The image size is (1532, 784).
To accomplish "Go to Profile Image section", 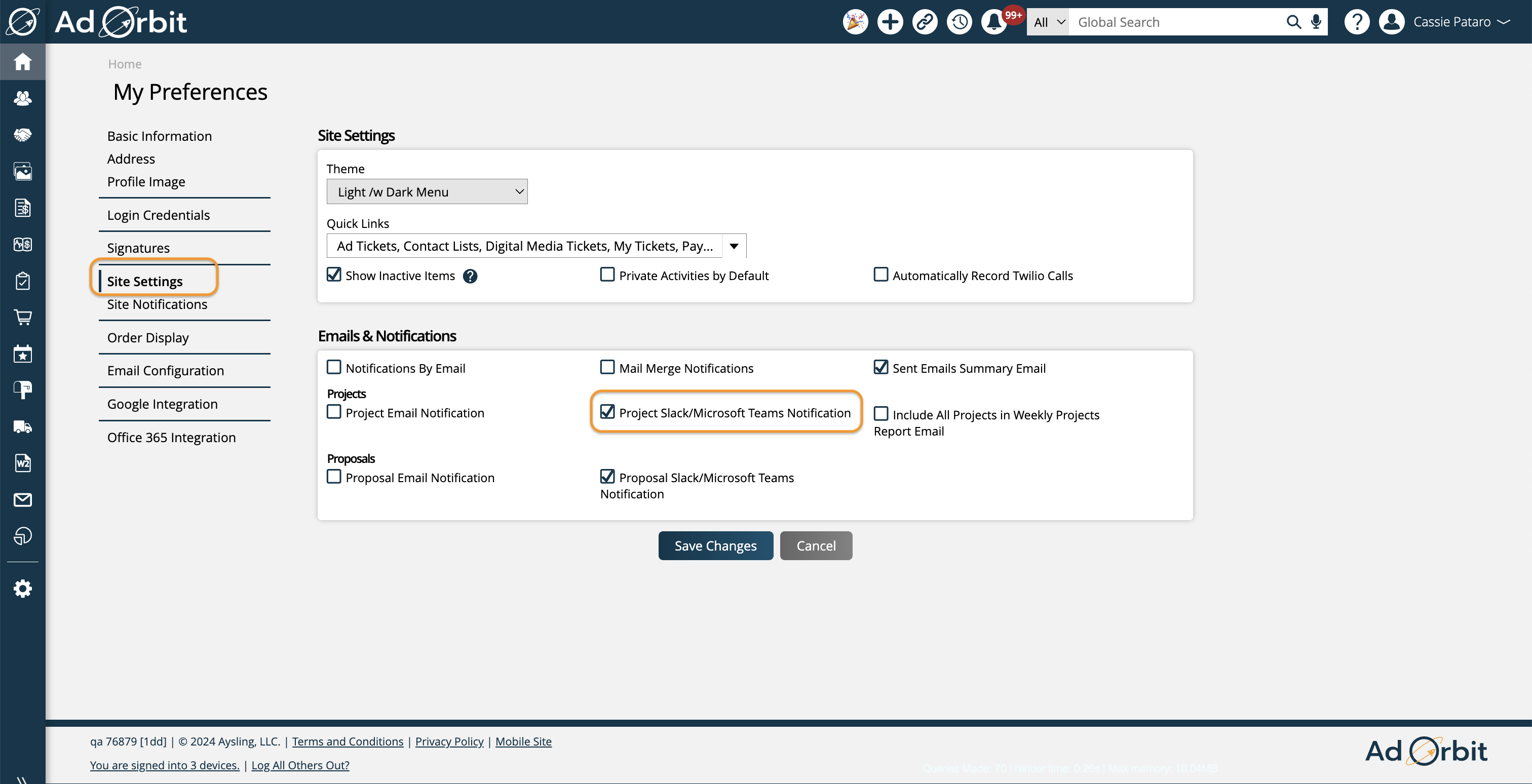I will tap(146, 182).
